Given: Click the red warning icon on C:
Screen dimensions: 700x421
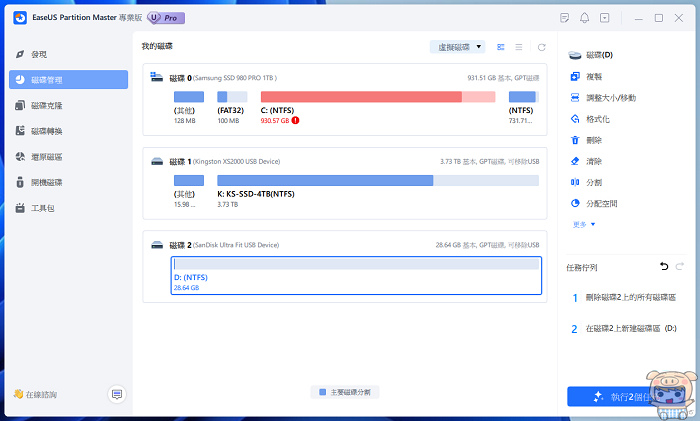Looking at the screenshot, I should pyautogui.click(x=296, y=121).
